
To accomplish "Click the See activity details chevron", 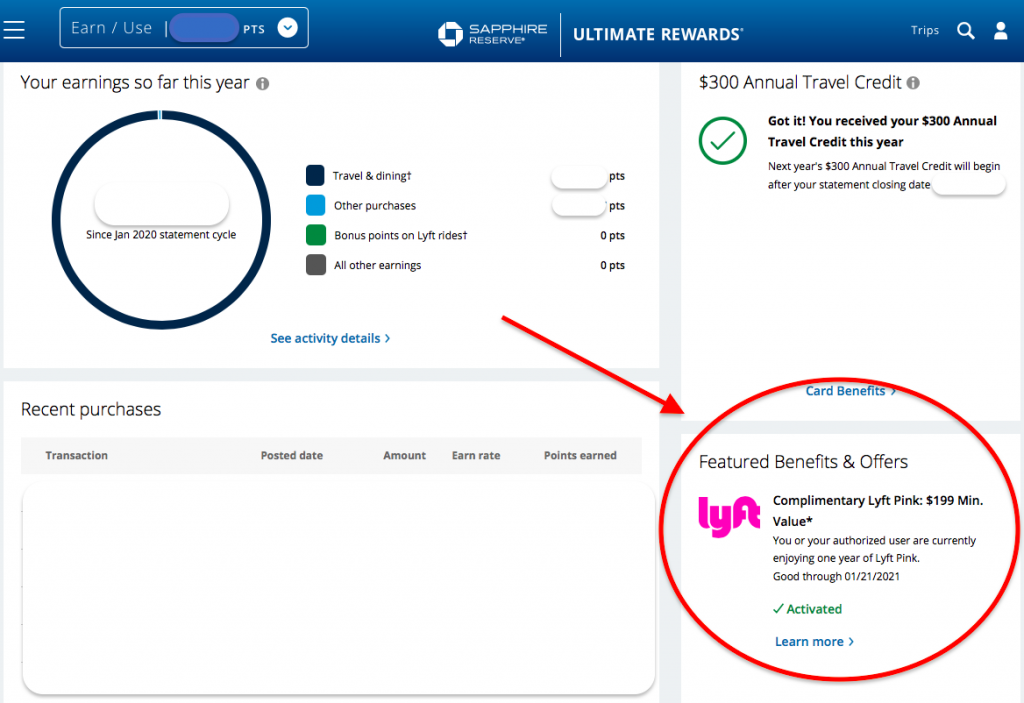I will click(387, 338).
